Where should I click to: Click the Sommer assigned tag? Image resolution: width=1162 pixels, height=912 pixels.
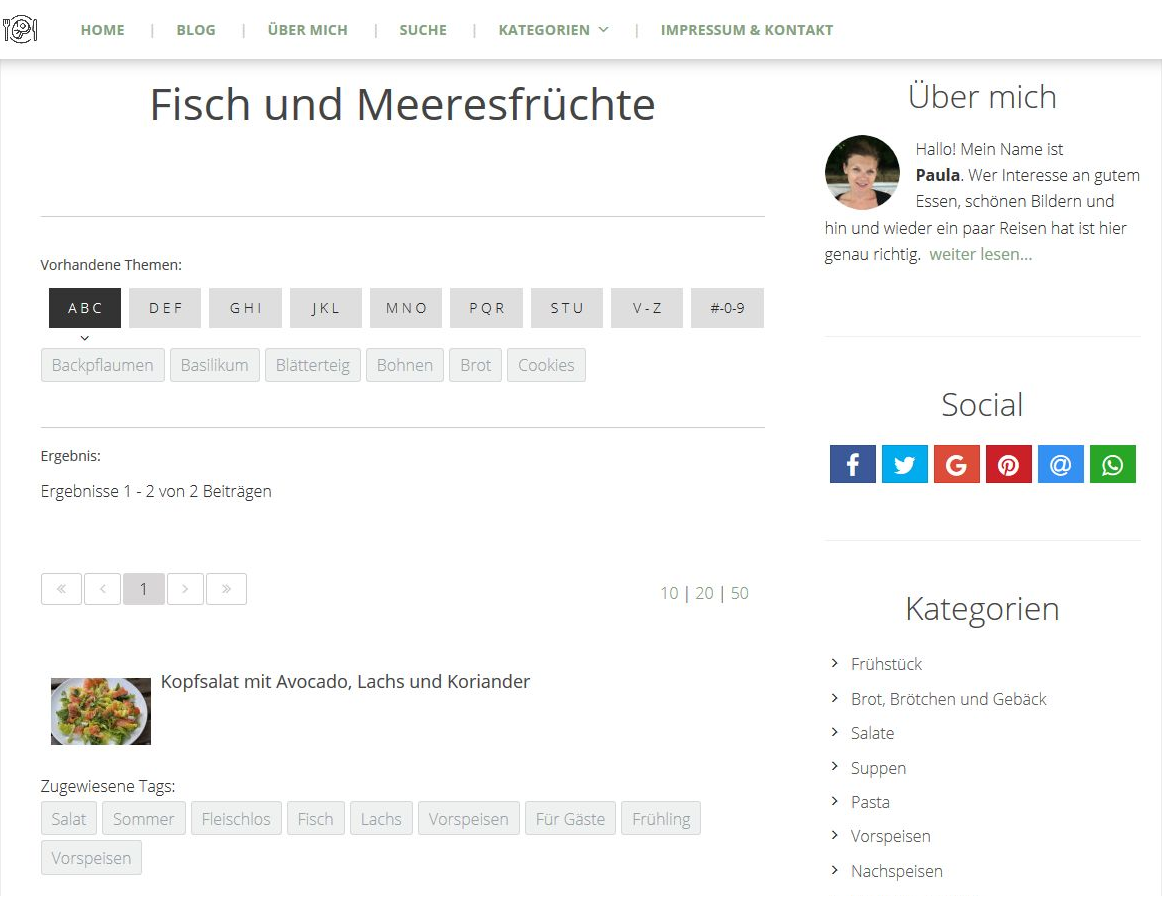click(x=144, y=819)
